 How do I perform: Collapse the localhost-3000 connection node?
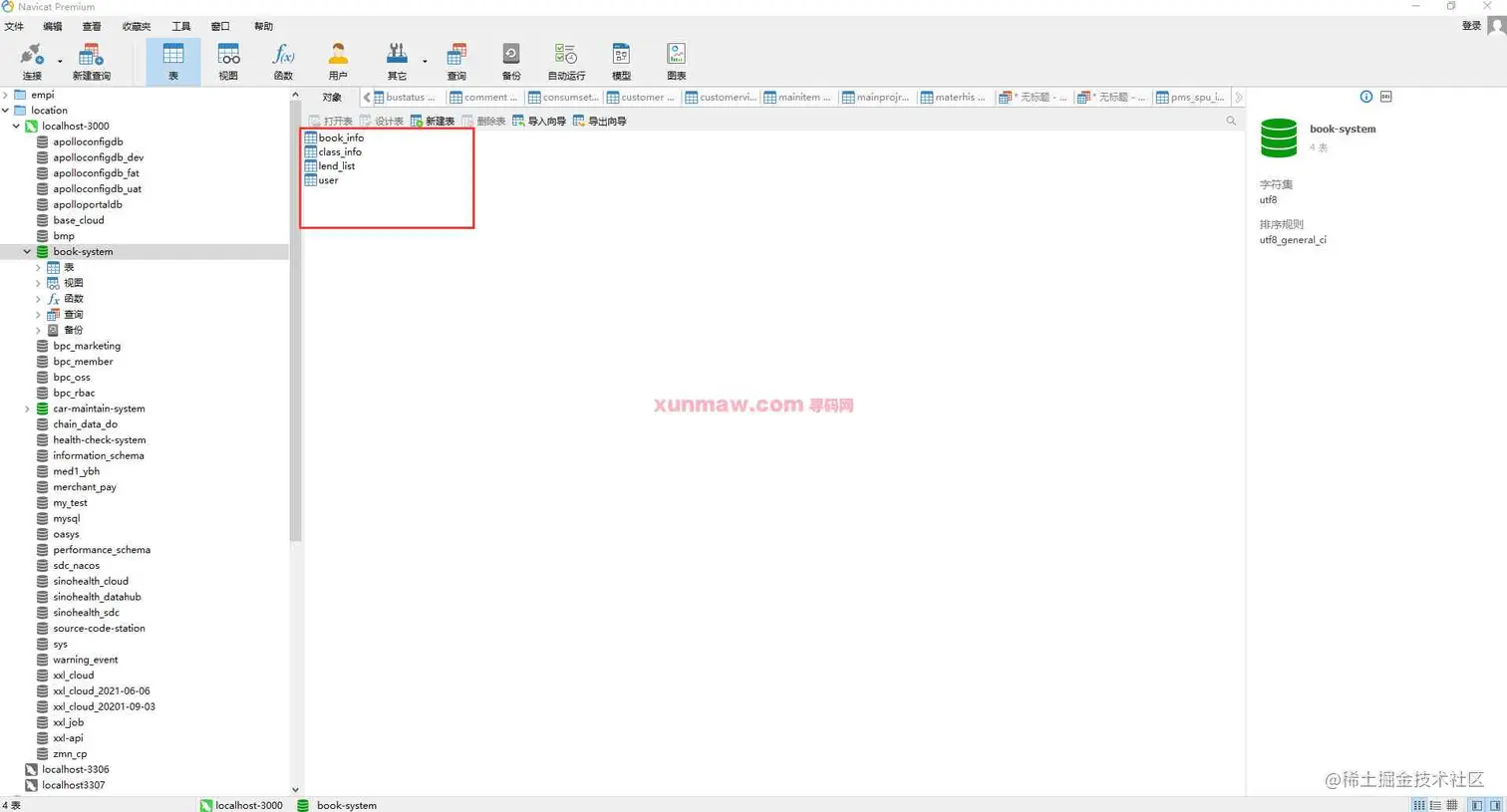(16, 127)
